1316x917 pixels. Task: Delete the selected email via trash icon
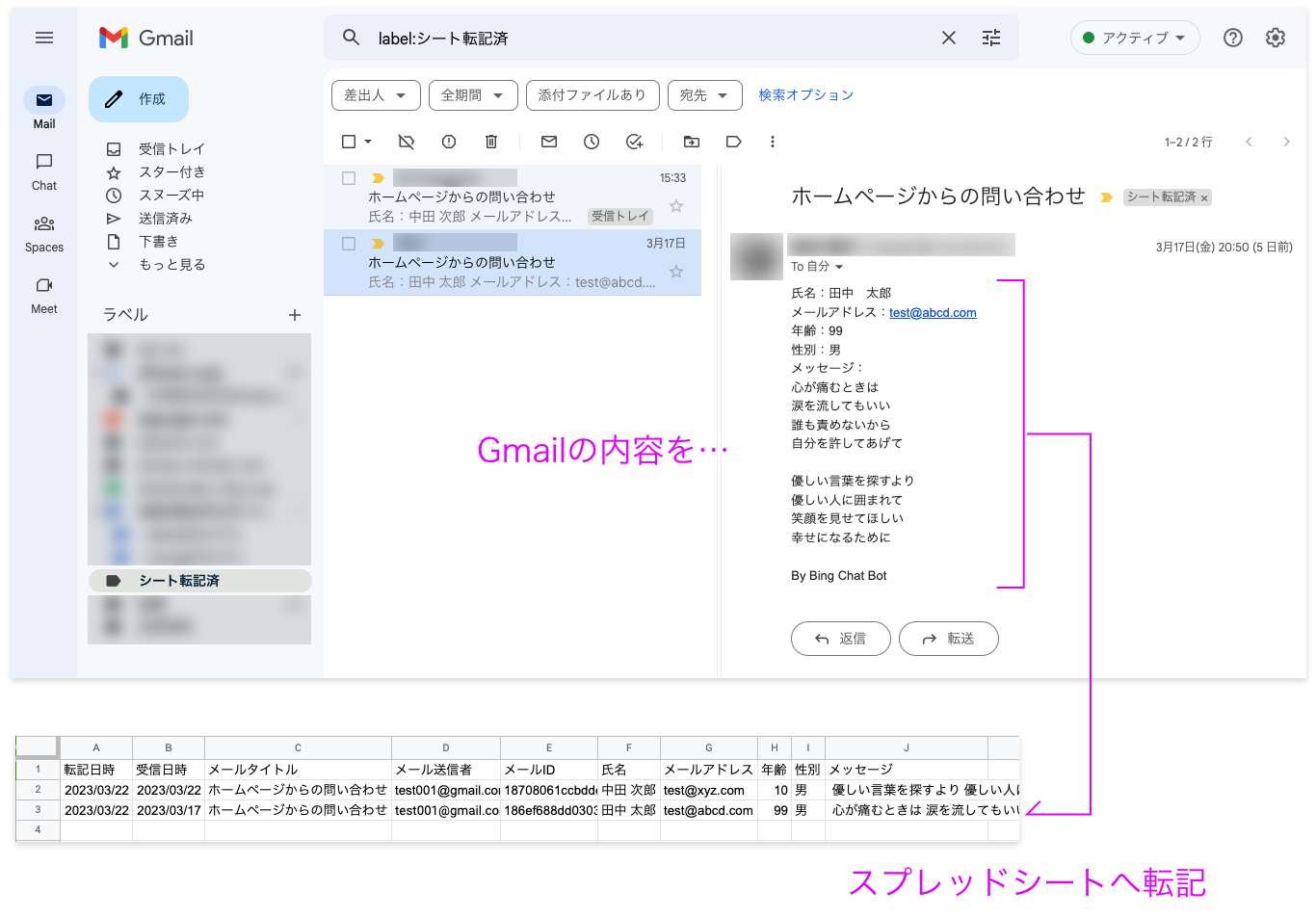point(491,142)
